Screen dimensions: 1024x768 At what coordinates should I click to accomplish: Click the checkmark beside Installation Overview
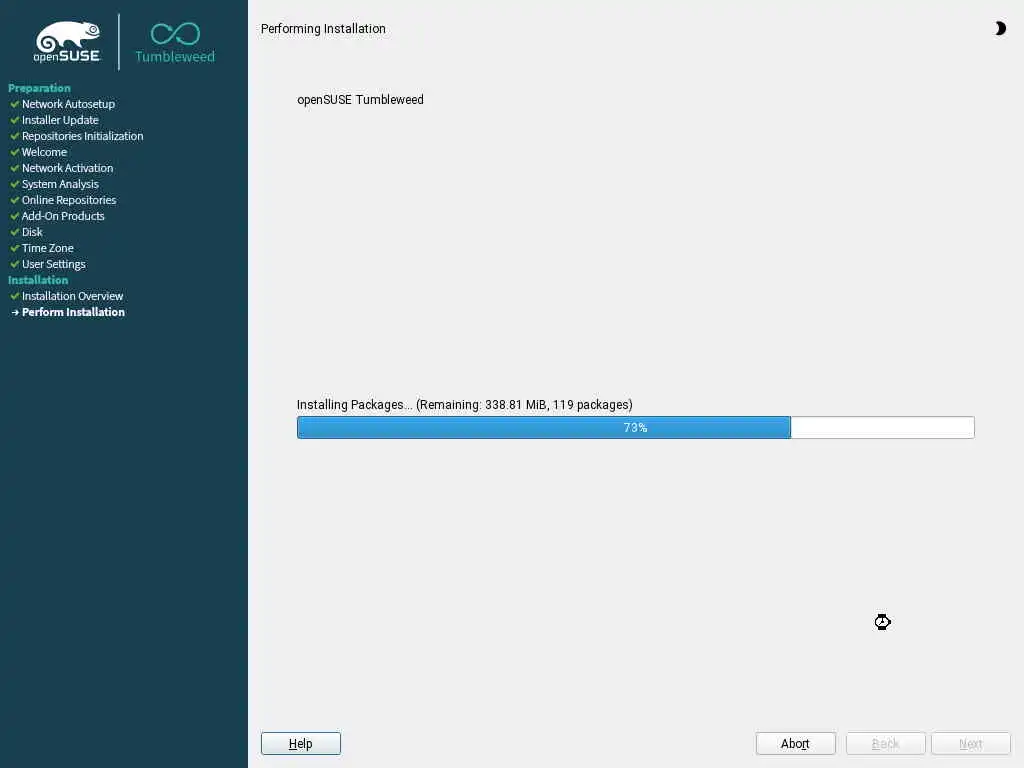[x=14, y=296]
